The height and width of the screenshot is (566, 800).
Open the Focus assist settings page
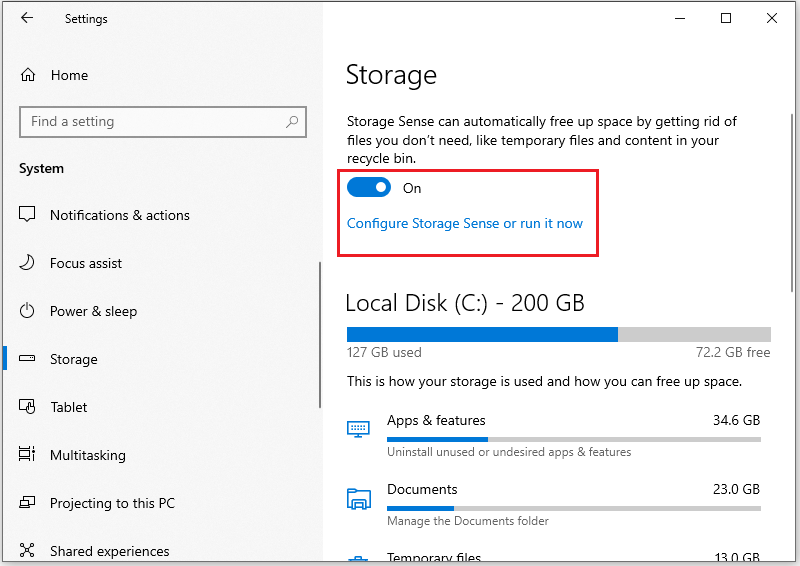pos(86,263)
